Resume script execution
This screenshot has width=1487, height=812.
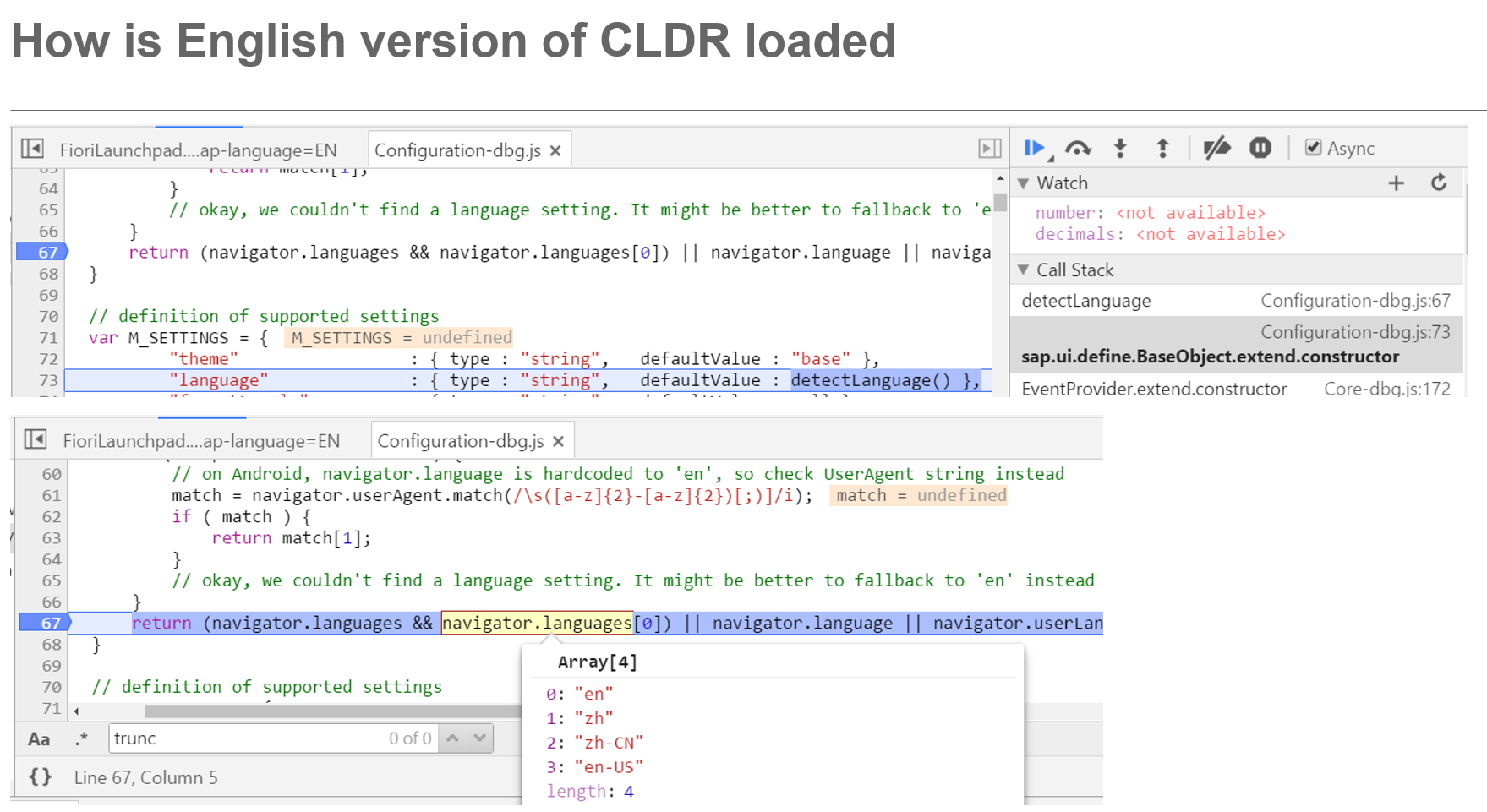(1036, 149)
